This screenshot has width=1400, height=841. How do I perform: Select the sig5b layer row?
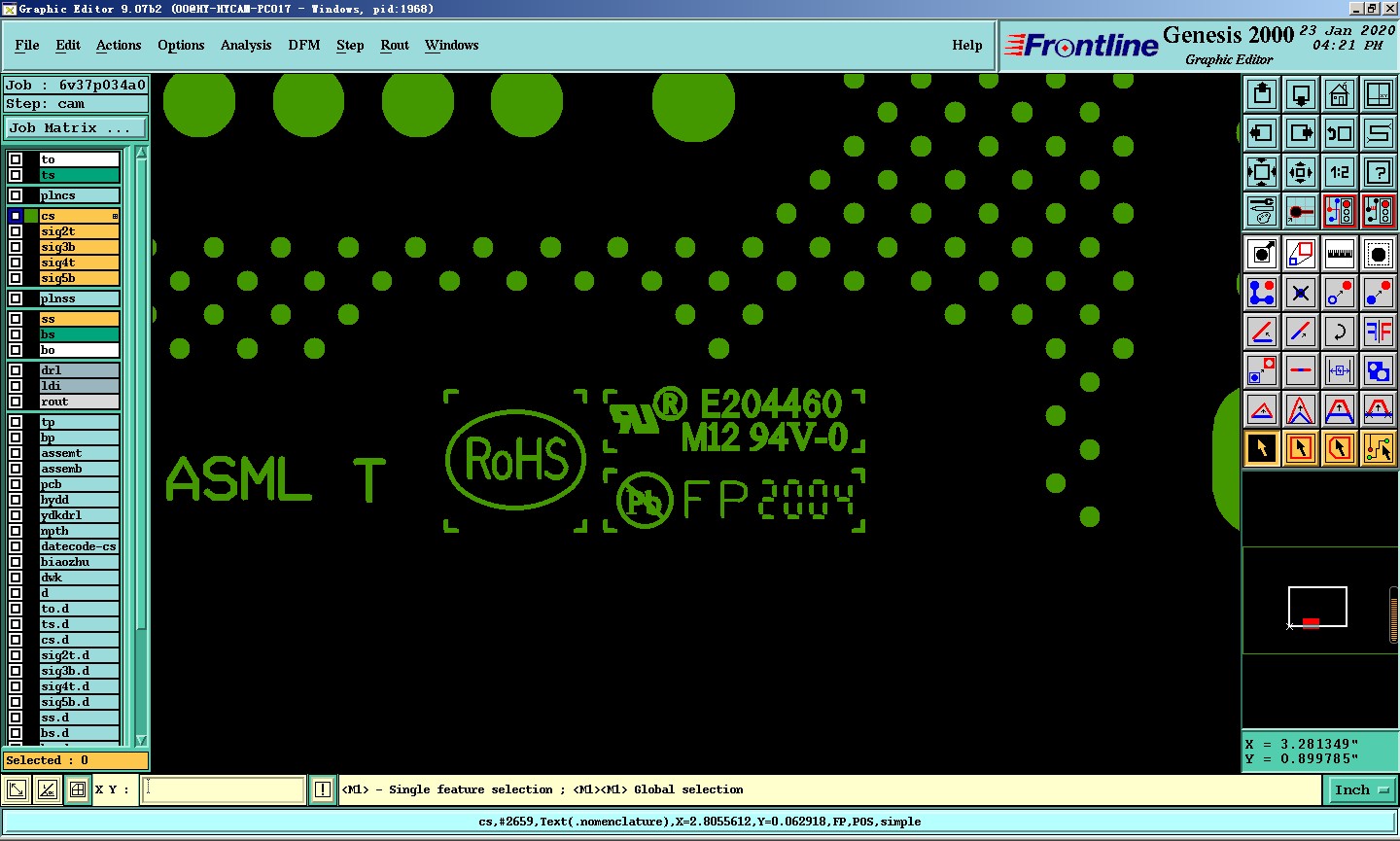pos(79,278)
